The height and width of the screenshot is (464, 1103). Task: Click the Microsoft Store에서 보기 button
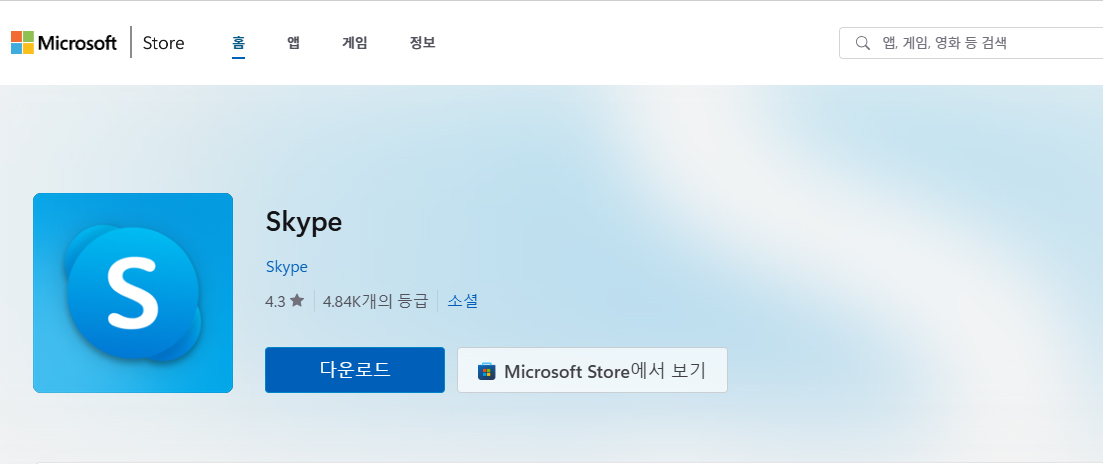592,370
